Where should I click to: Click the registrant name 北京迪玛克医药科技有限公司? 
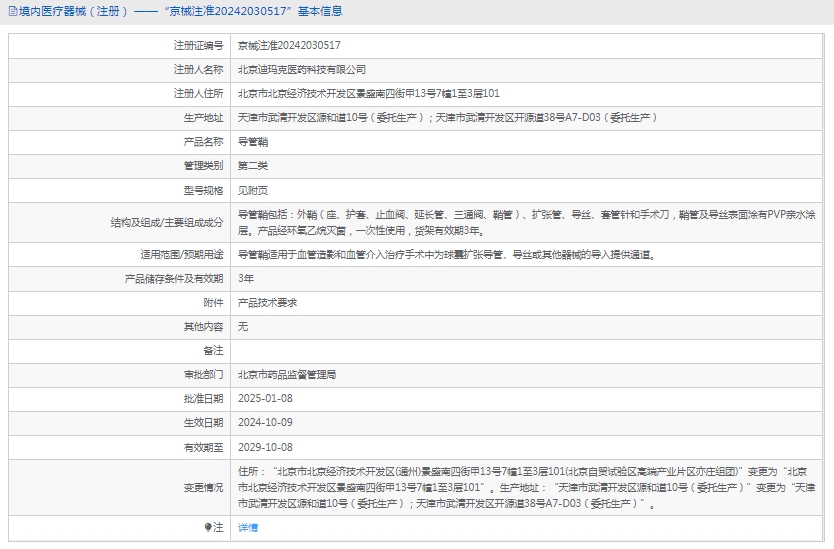302,70
